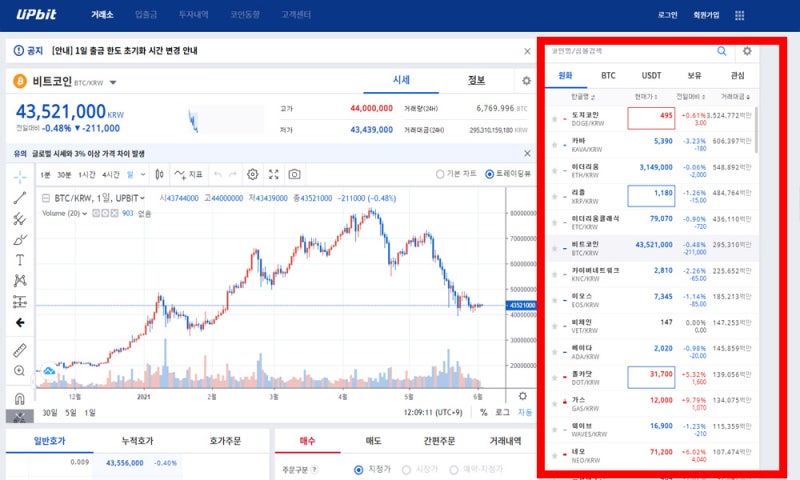Click the 로그인 link
This screenshot has height=480, width=800.
click(x=667, y=15)
